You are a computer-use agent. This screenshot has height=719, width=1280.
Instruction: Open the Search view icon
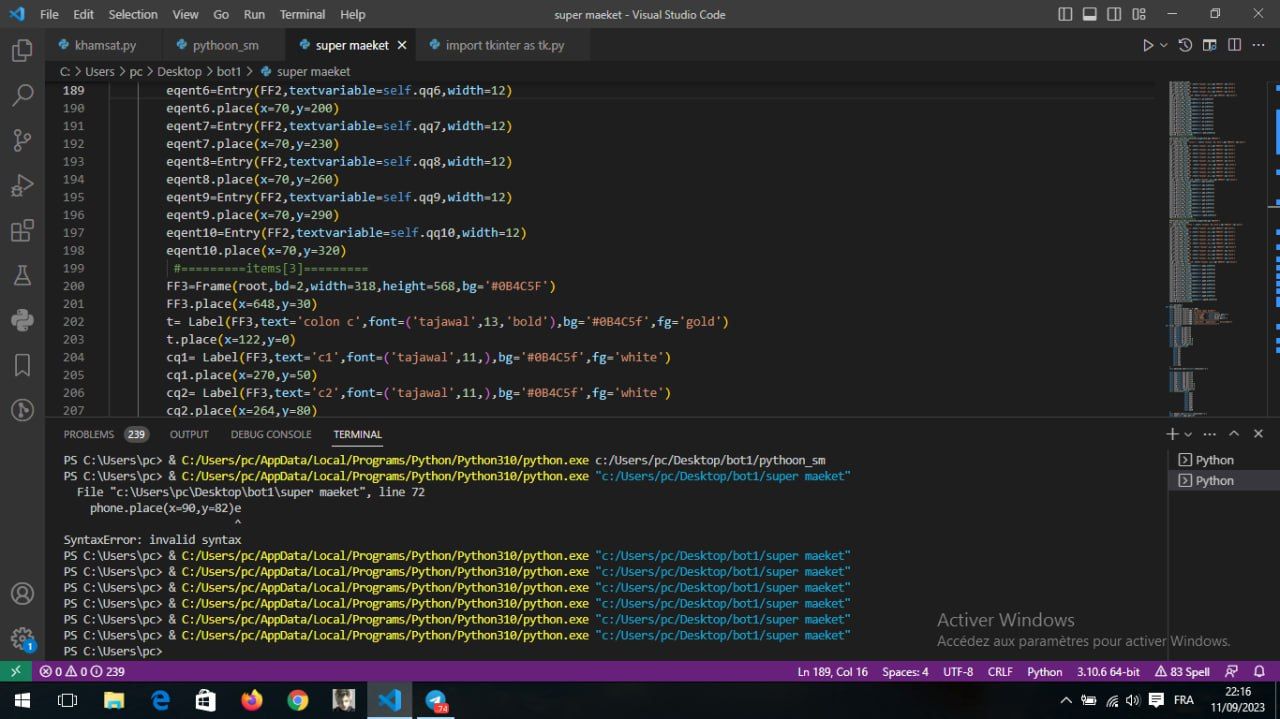[22, 95]
